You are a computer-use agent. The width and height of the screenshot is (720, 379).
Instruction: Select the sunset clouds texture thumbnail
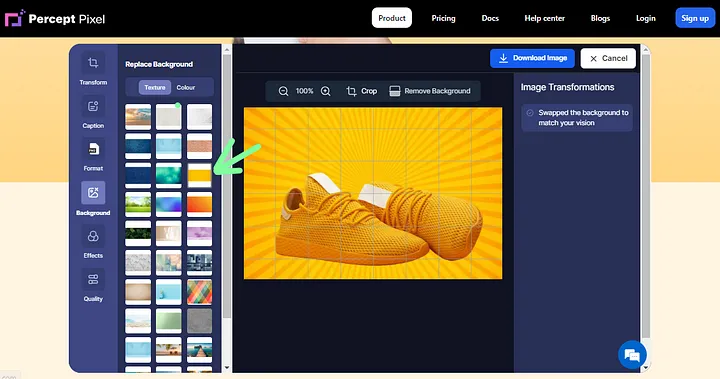tap(138, 117)
